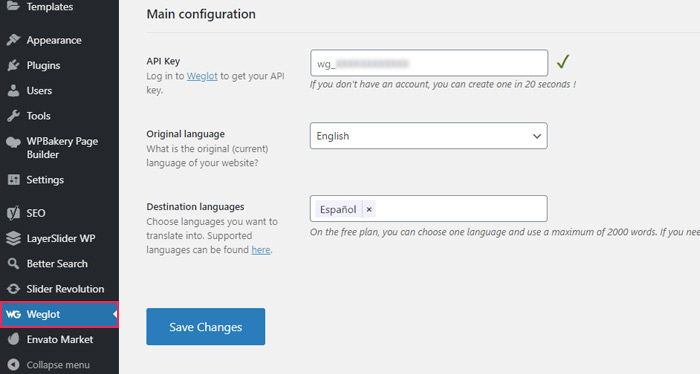Click the Main configuration heading
The height and width of the screenshot is (374, 700).
point(201,14)
